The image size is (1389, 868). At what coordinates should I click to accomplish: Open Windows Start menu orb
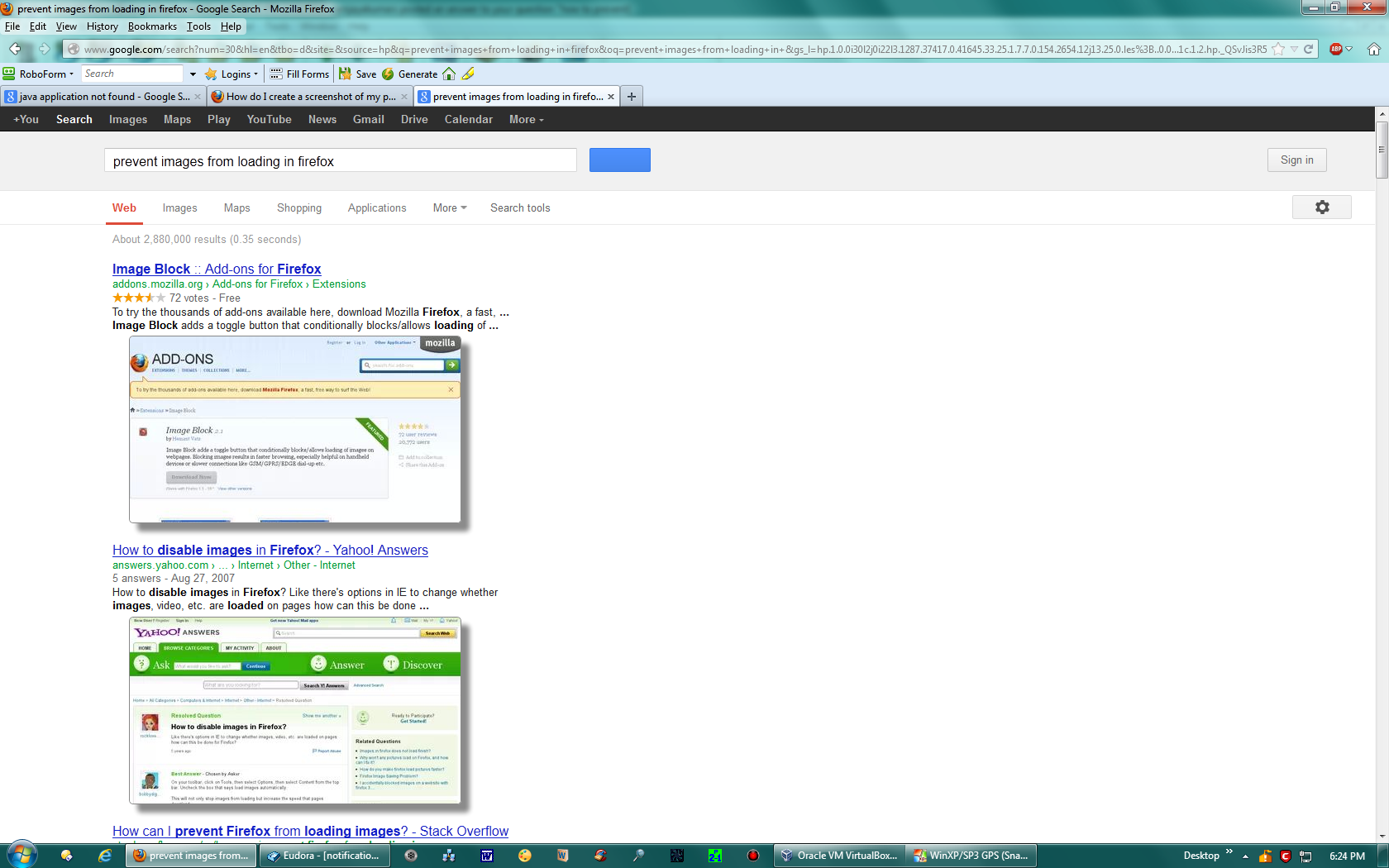pos(21,855)
